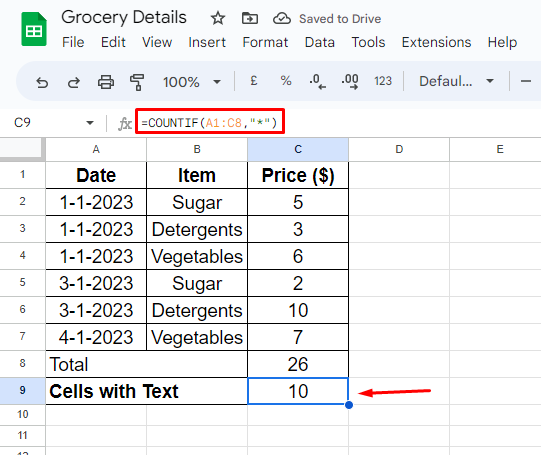Click the Cells with Text label
The height and width of the screenshot is (455, 541).
[x=146, y=391]
